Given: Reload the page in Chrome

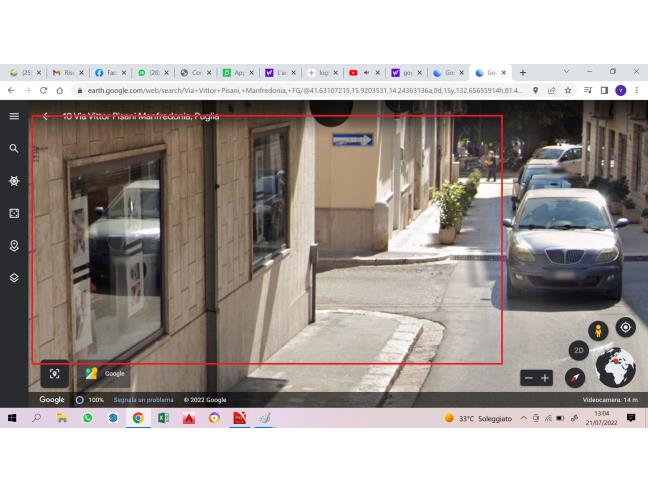Looking at the screenshot, I should [43, 90].
